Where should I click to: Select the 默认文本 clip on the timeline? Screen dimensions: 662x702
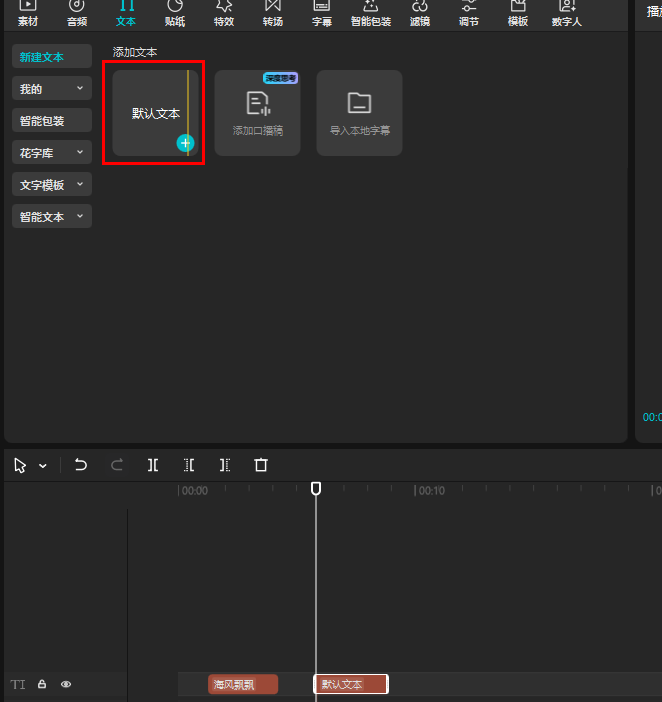click(351, 684)
